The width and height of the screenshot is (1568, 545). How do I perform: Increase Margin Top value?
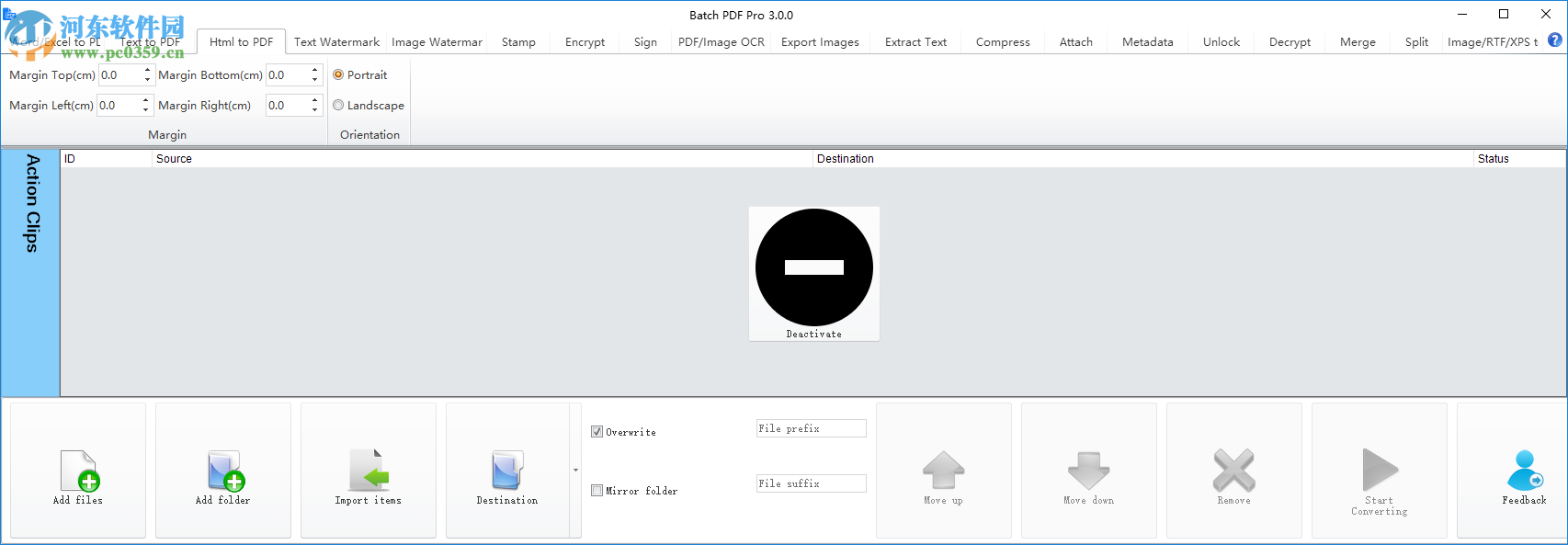pyautogui.click(x=147, y=70)
